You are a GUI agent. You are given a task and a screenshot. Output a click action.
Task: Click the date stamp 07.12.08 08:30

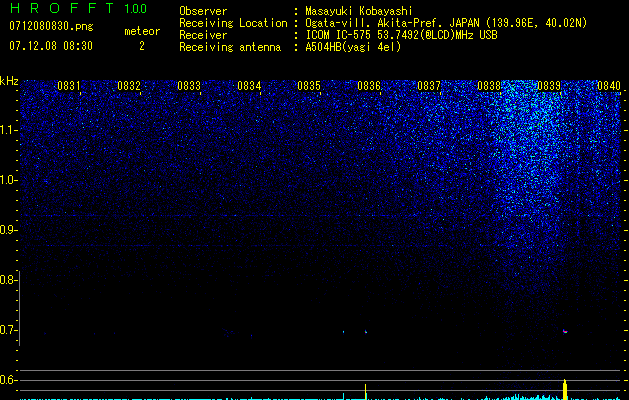(51, 46)
